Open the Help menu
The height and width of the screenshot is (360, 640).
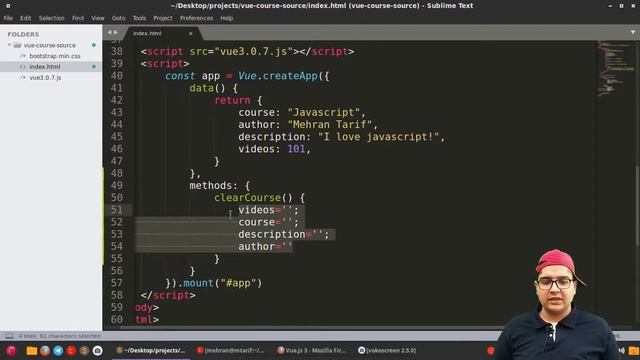pyautogui.click(x=227, y=18)
